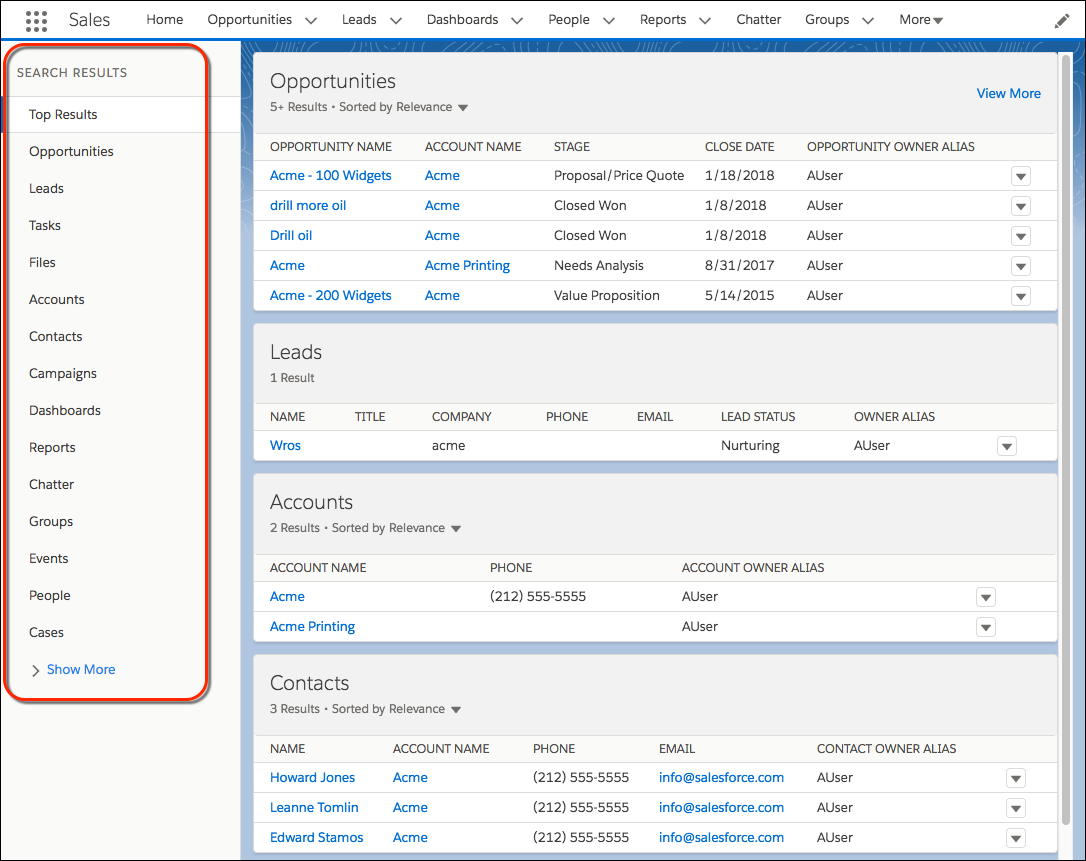Expand People nav tab chevron

[609, 21]
